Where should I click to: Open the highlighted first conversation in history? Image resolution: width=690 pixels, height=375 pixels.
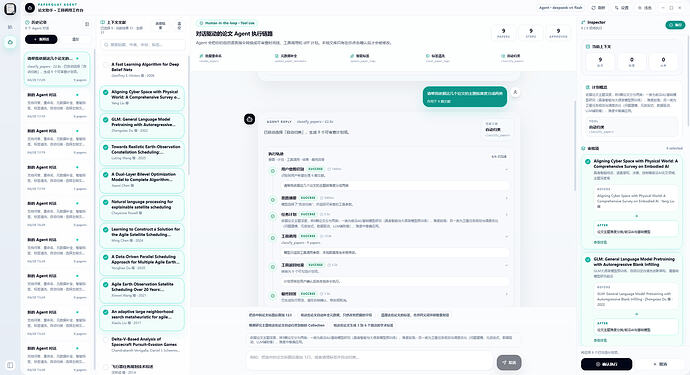57,69
